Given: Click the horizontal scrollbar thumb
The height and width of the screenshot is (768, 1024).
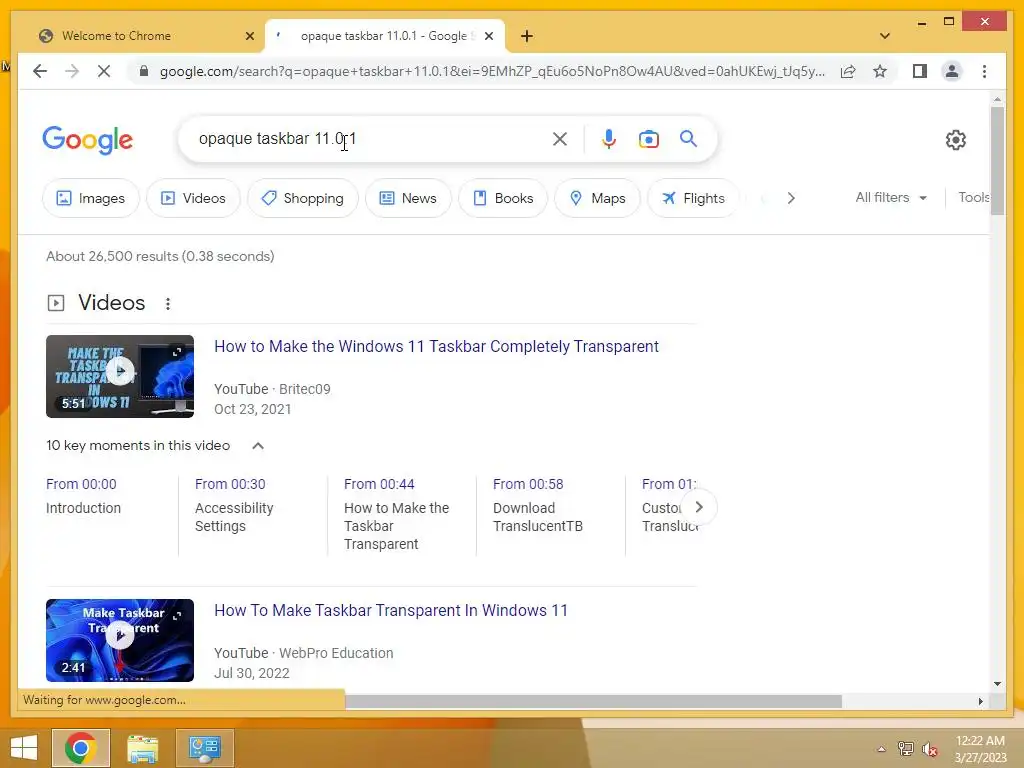Looking at the screenshot, I should 594,701.
